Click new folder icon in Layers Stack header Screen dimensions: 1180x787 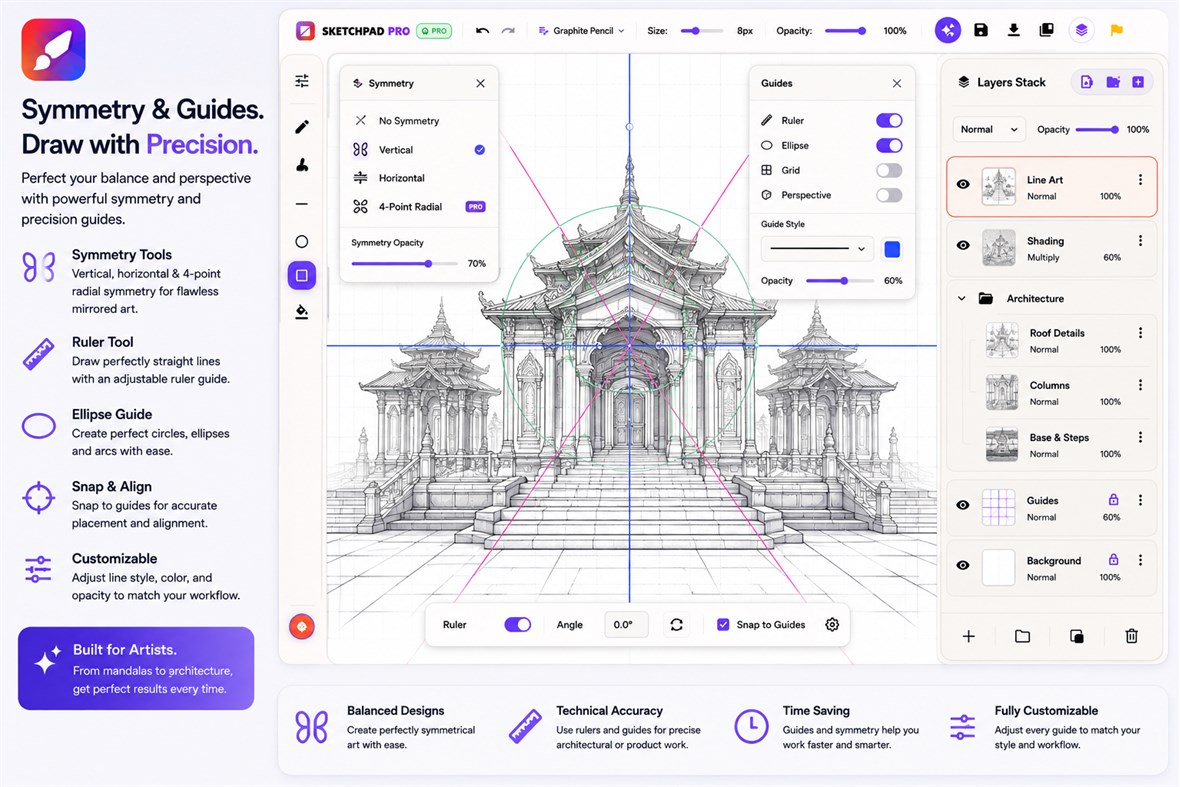pos(1113,82)
